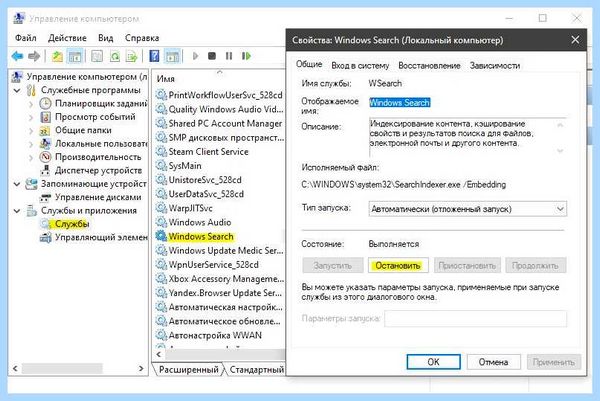
Task: Open Help via the question mark icon
Action: pos(154,57)
